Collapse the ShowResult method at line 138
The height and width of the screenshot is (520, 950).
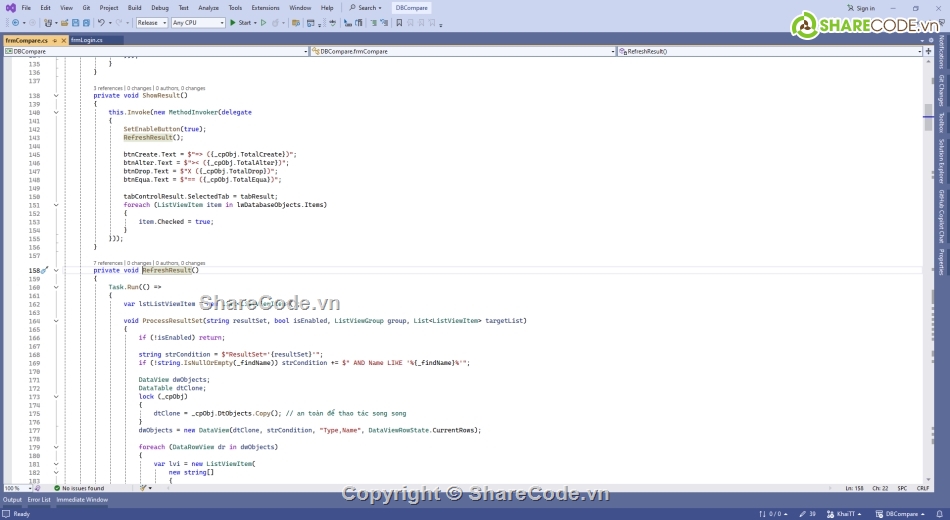click(x=56, y=96)
